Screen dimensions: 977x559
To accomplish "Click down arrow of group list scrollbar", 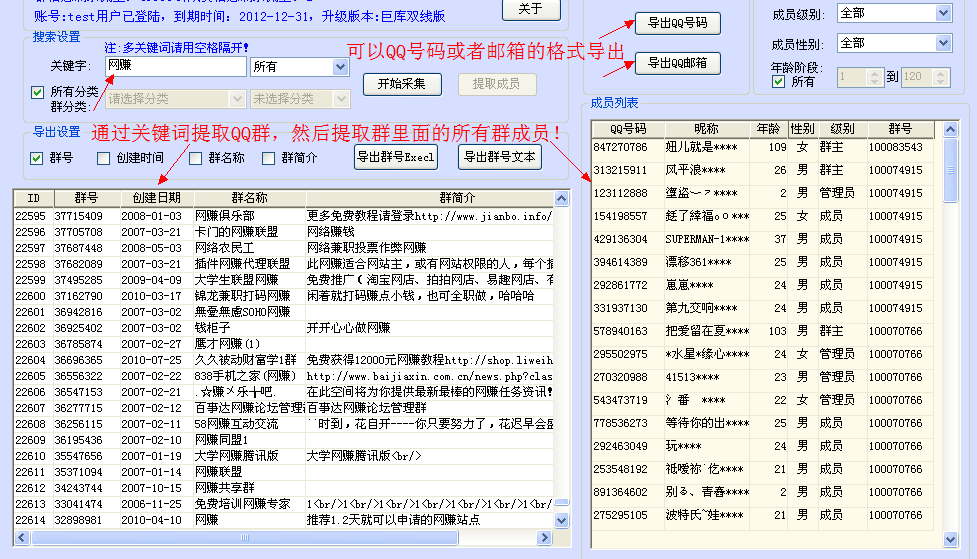I will (x=561, y=520).
